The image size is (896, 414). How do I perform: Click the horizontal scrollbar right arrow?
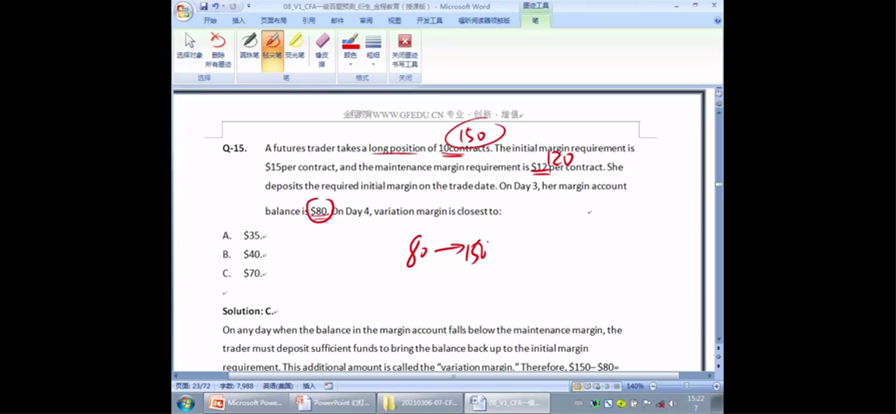coord(709,376)
